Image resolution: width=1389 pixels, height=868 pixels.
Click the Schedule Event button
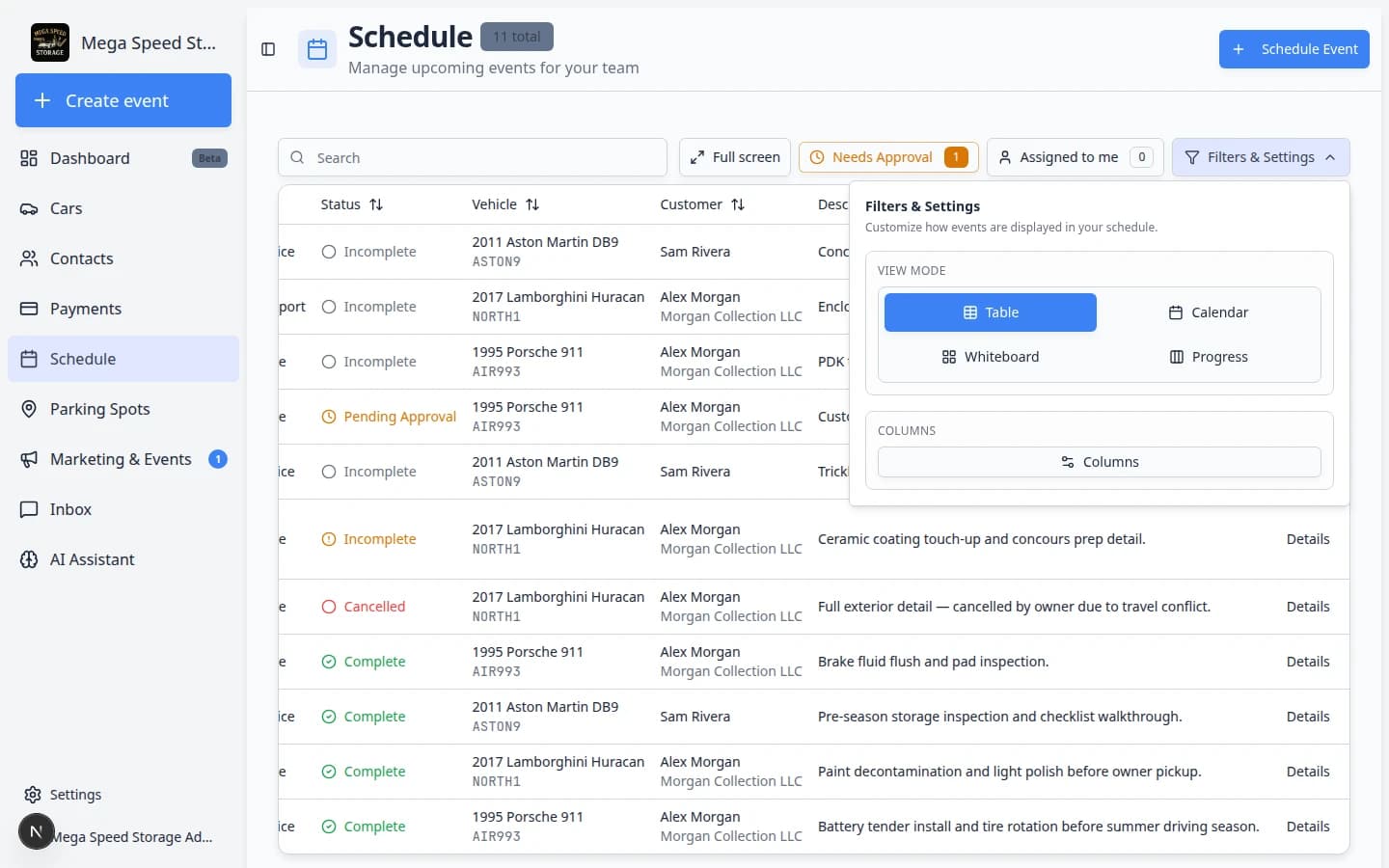click(1294, 49)
